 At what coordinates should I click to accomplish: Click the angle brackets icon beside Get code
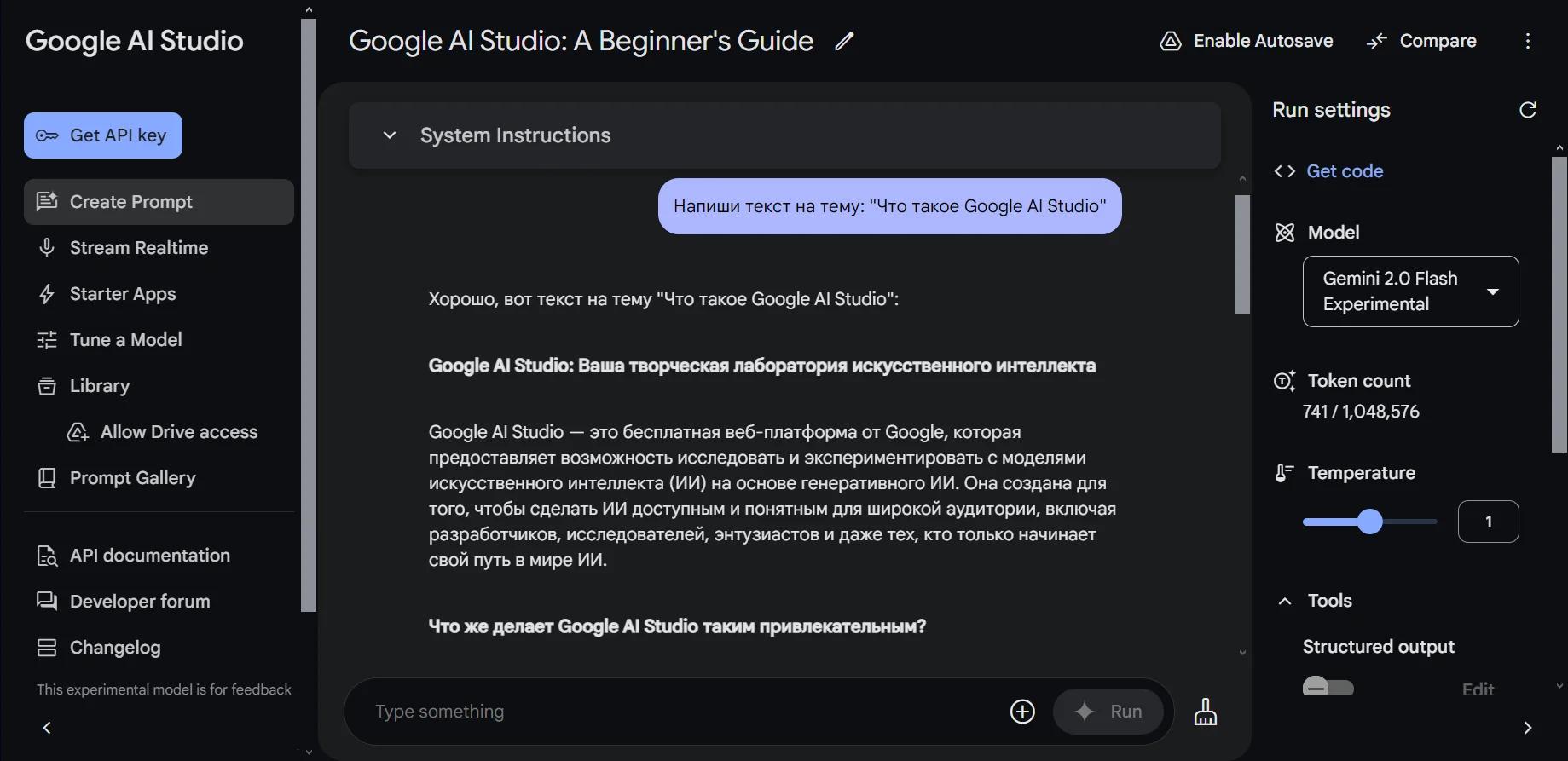coord(1285,171)
